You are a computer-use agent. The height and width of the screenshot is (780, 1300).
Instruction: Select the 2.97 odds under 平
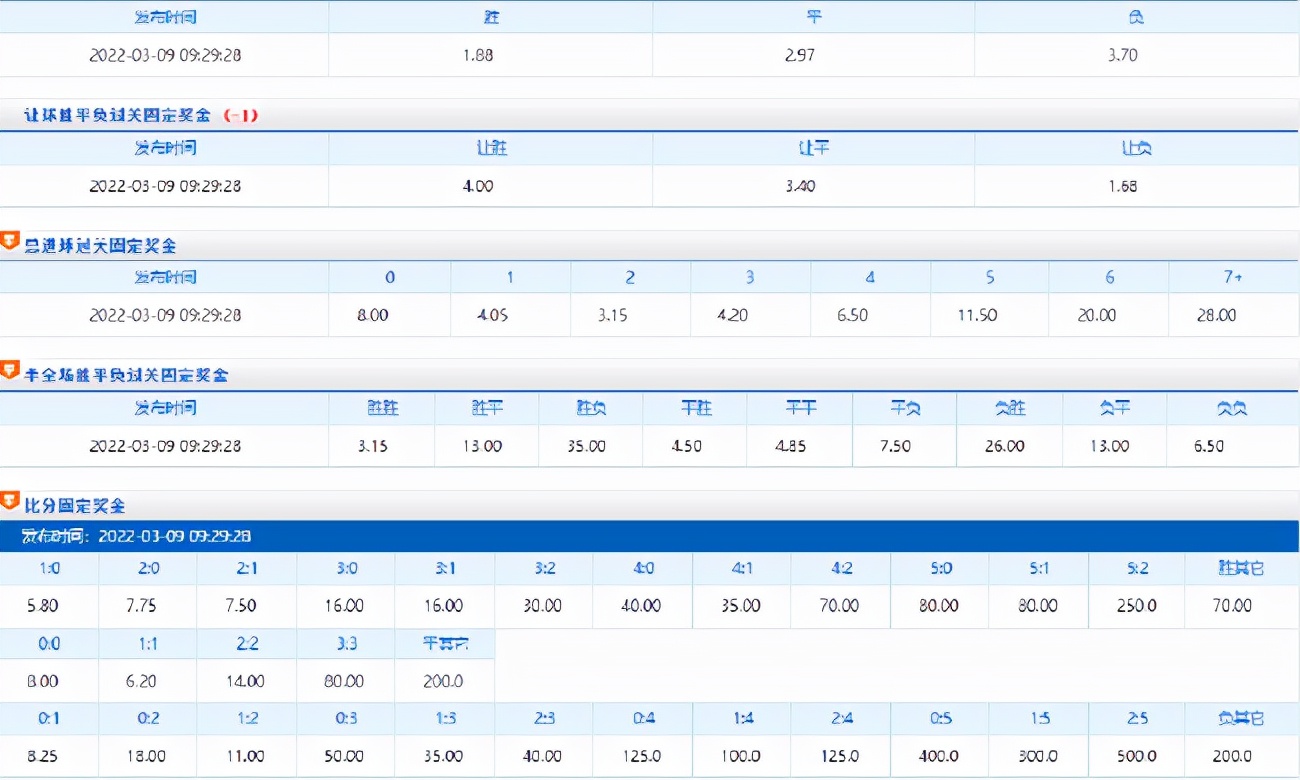coord(800,56)
